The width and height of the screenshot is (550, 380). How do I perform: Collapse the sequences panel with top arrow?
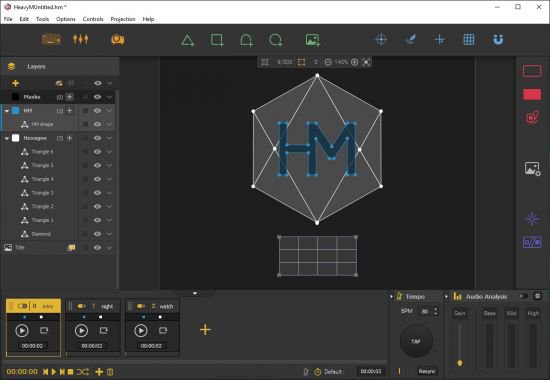click(x=195, y=293)
